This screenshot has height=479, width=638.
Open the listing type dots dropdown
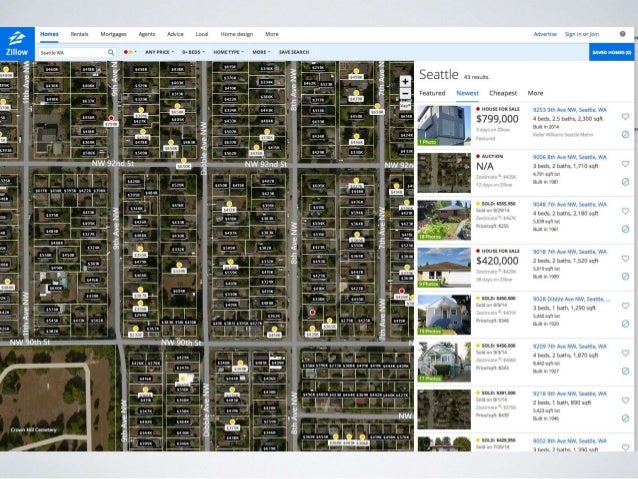[x=130, y=52]
